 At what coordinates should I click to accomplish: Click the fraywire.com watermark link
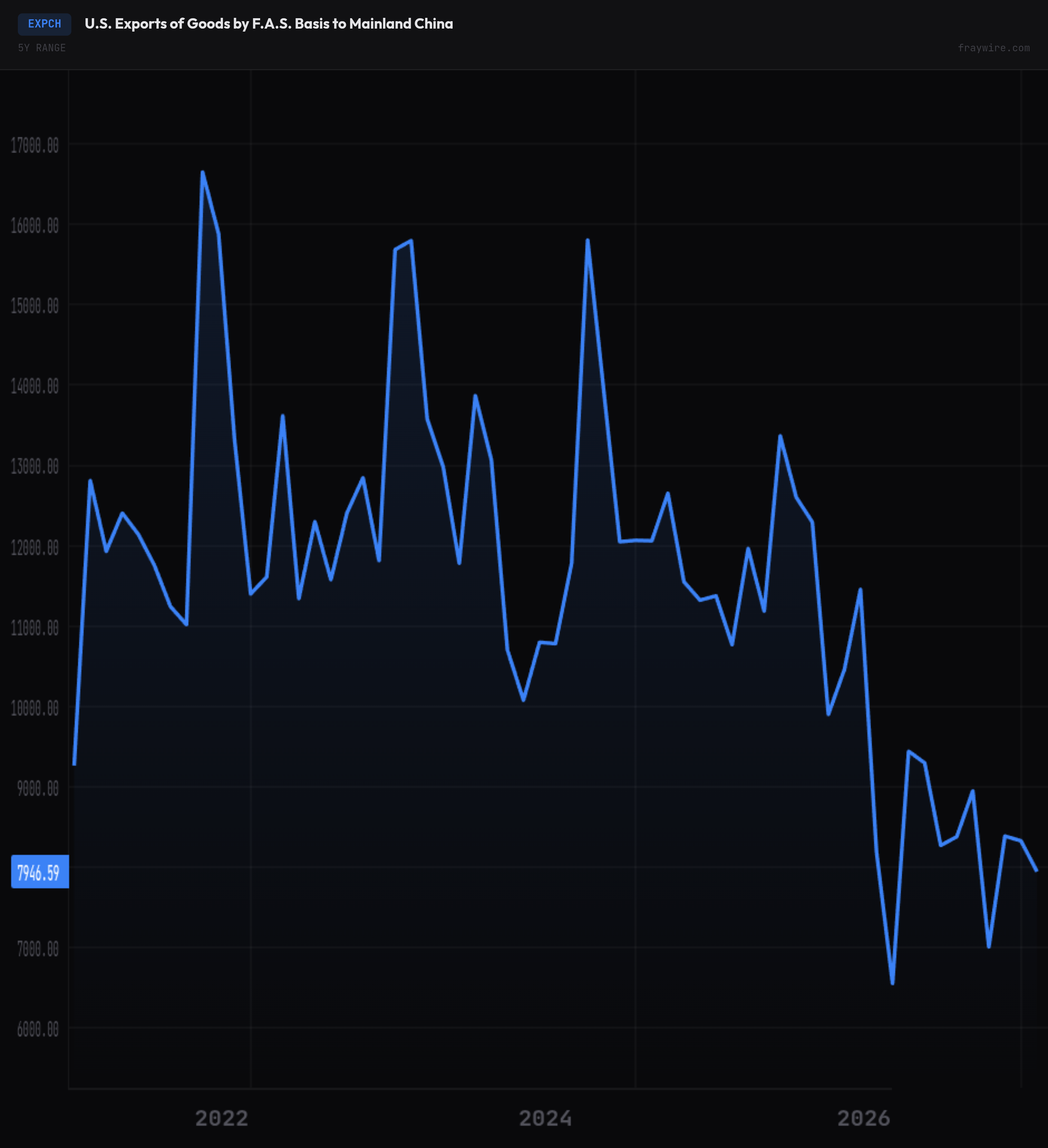(993, 48)
